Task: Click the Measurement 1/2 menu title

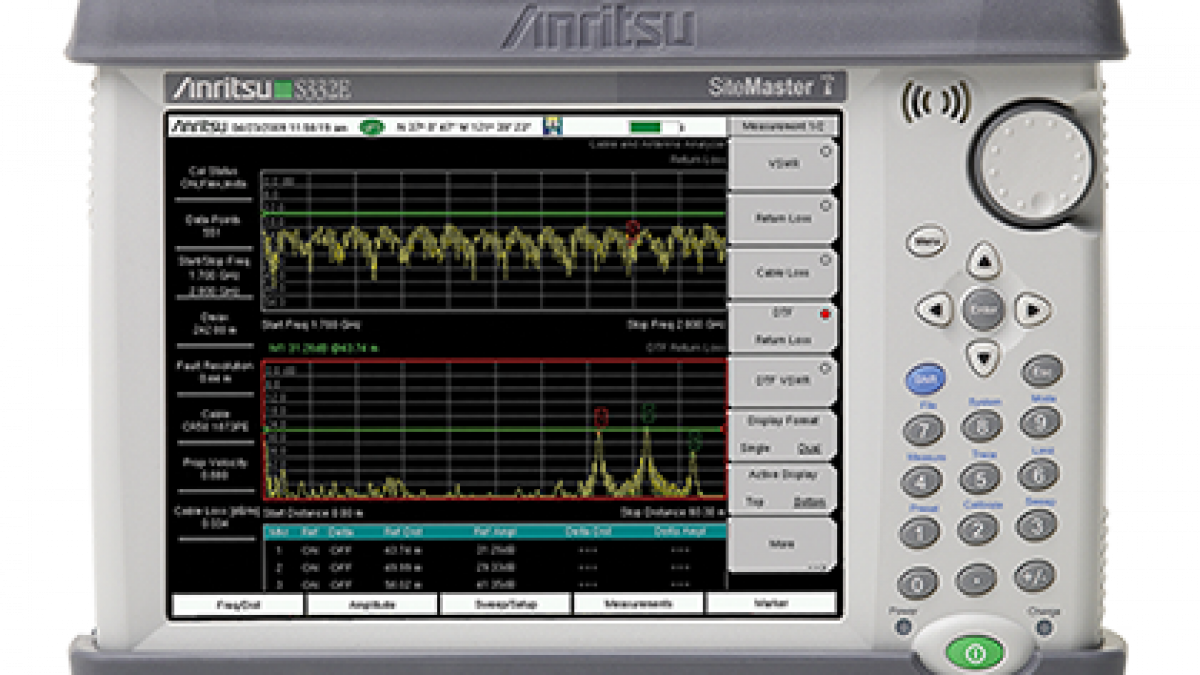Action: point(782,127)
